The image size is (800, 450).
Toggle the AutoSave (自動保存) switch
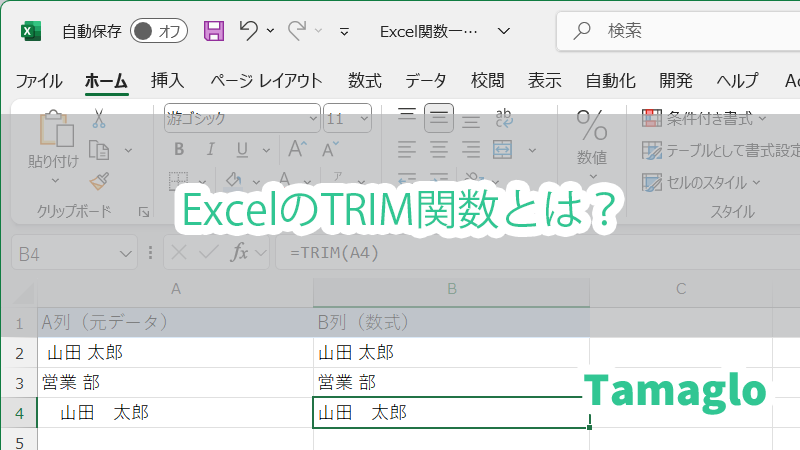159,31
